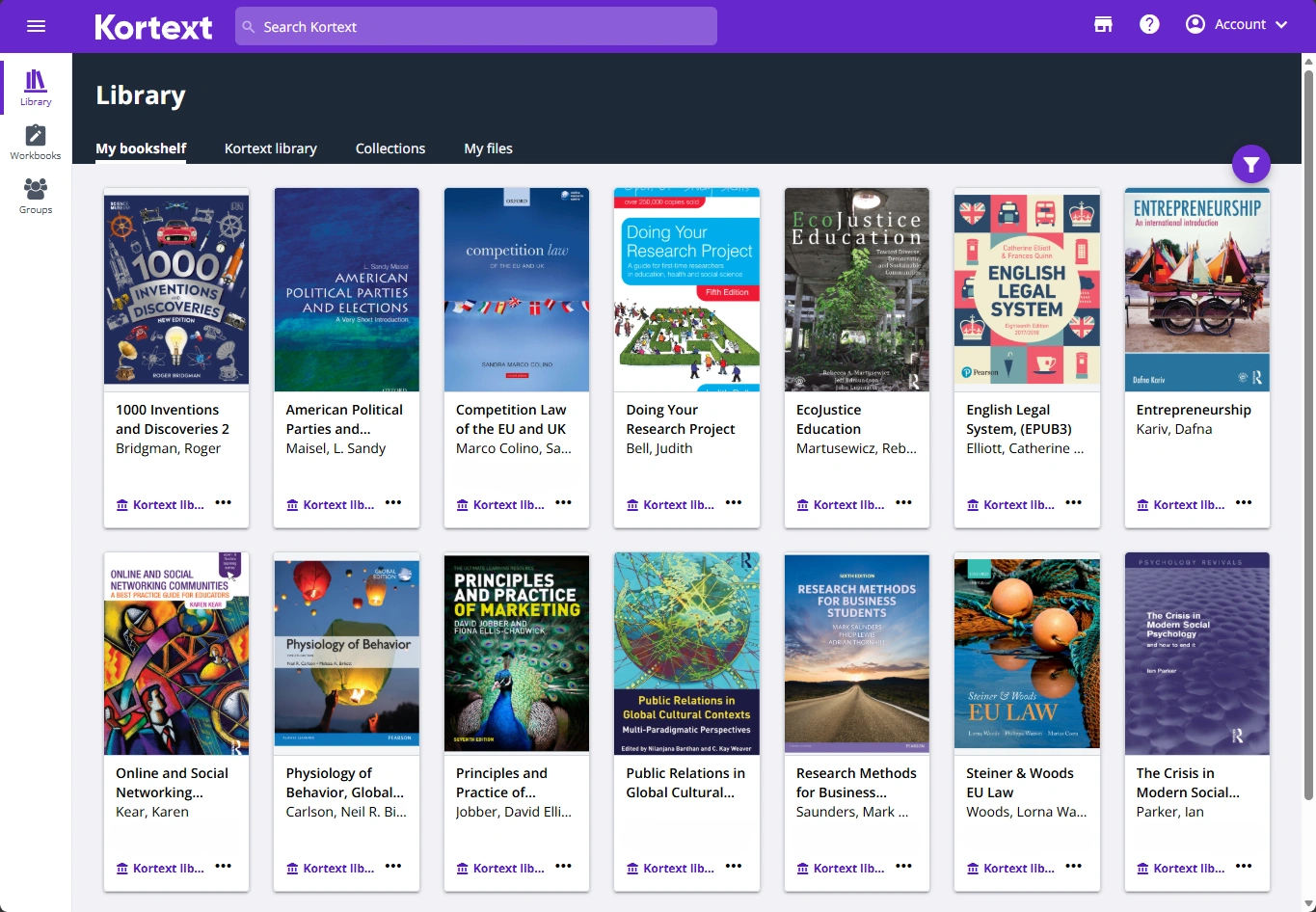This screenshot has height=912, width=1316.
Task: Click the page vertical scrollbar
Action: pyautogui.click(x=1308, y=434)
